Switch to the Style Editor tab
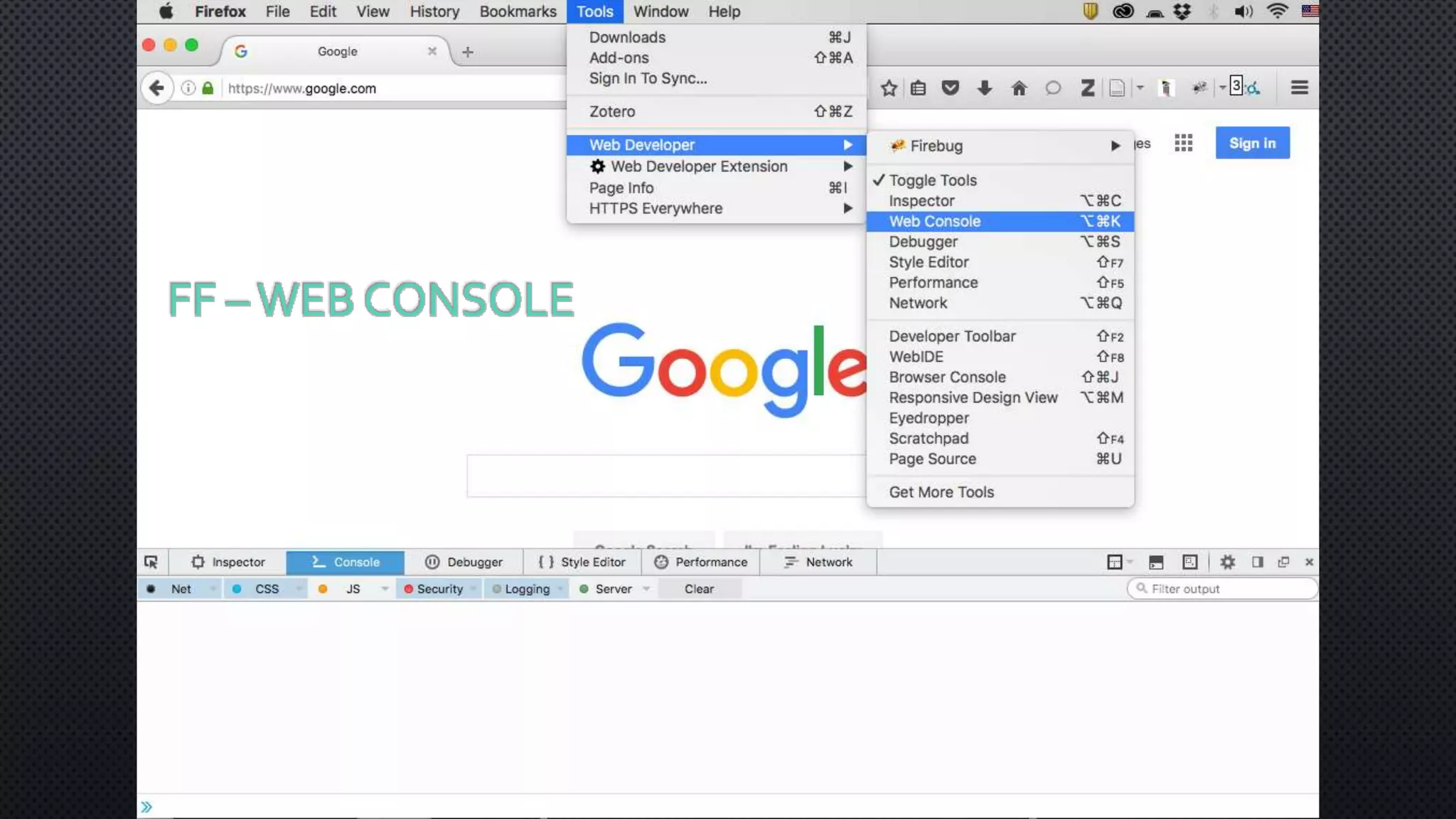 tap(582, 562)
